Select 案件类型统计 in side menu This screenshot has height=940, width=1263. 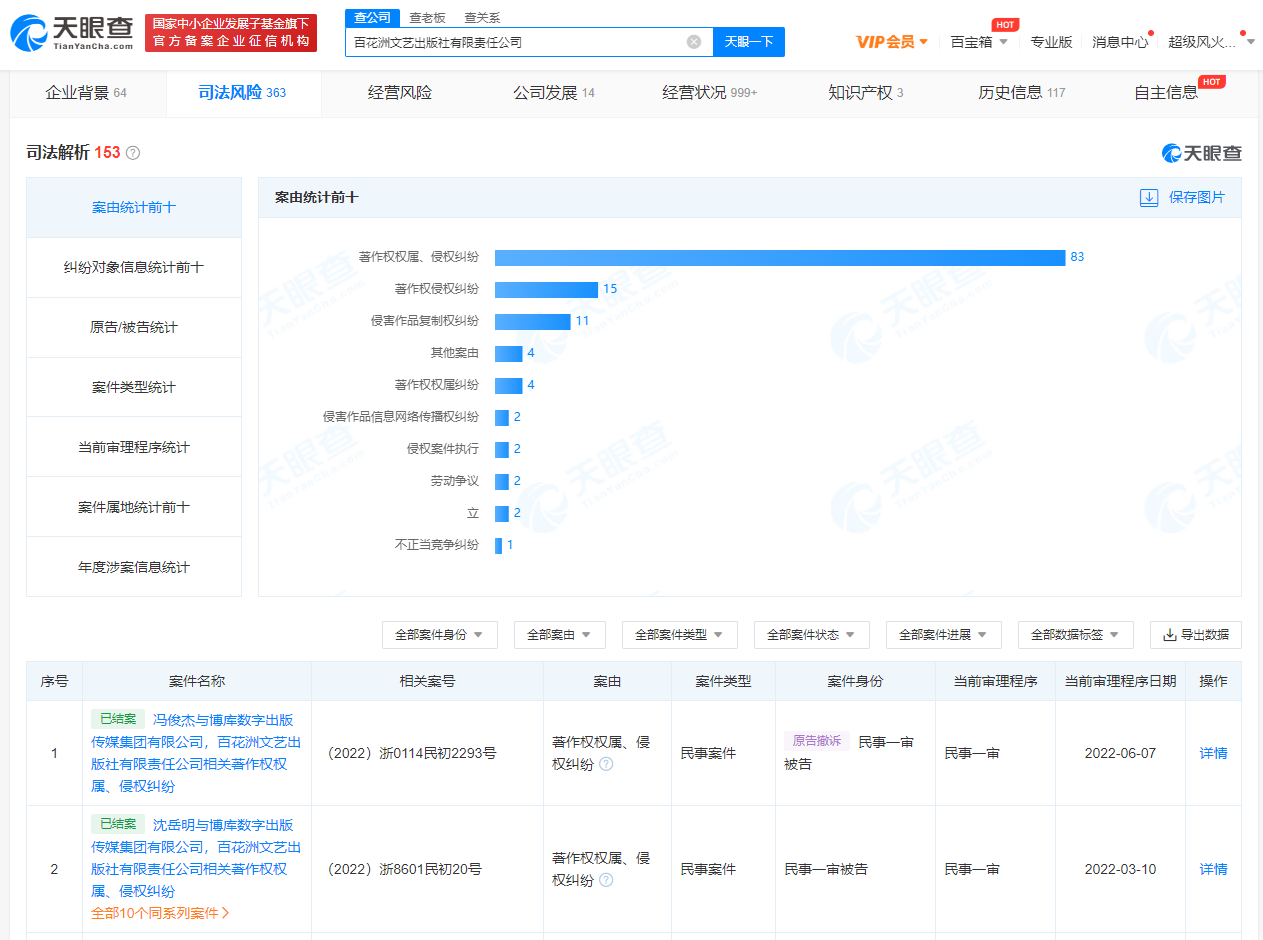coord(134,387)
